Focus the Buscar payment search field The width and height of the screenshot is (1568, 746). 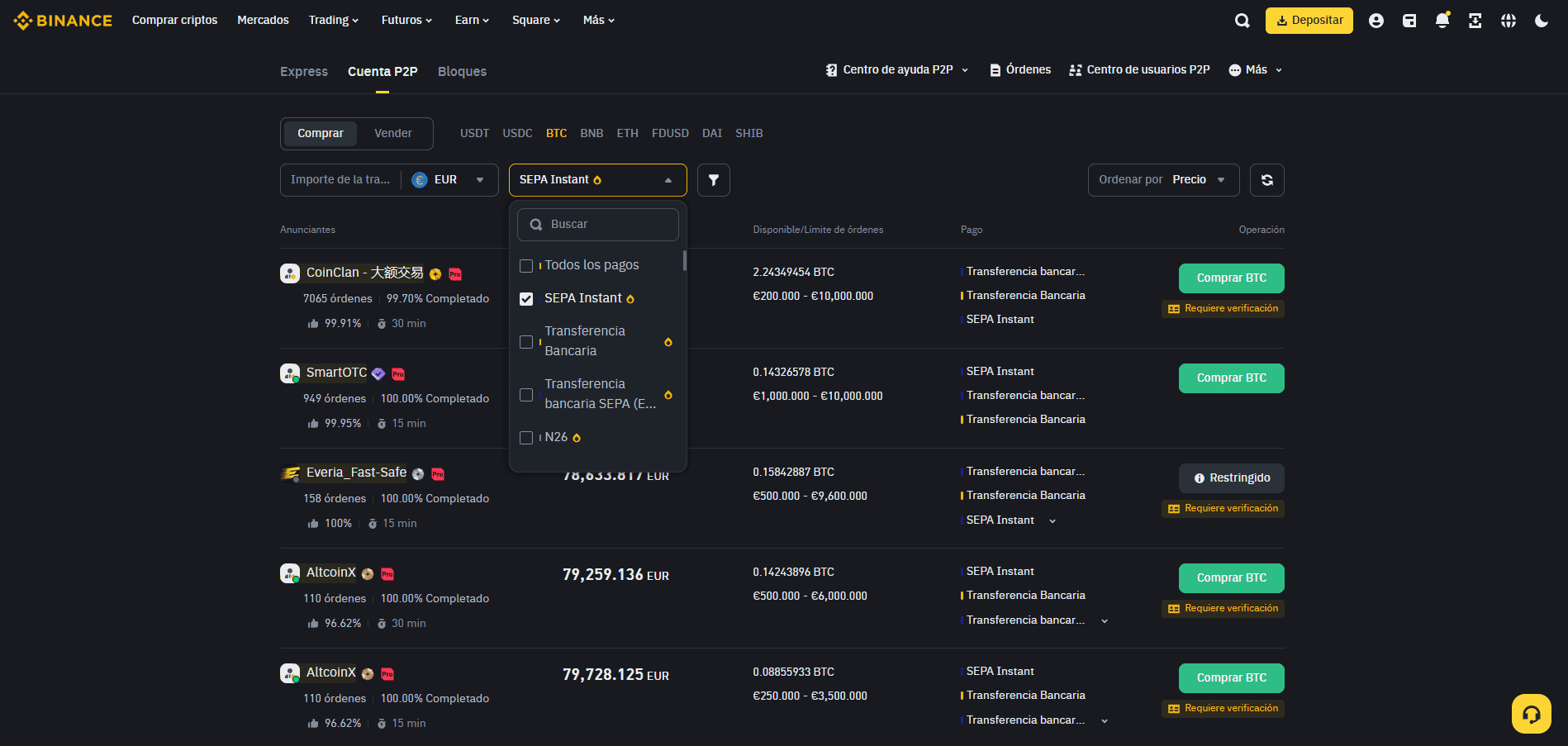(598, 225)
